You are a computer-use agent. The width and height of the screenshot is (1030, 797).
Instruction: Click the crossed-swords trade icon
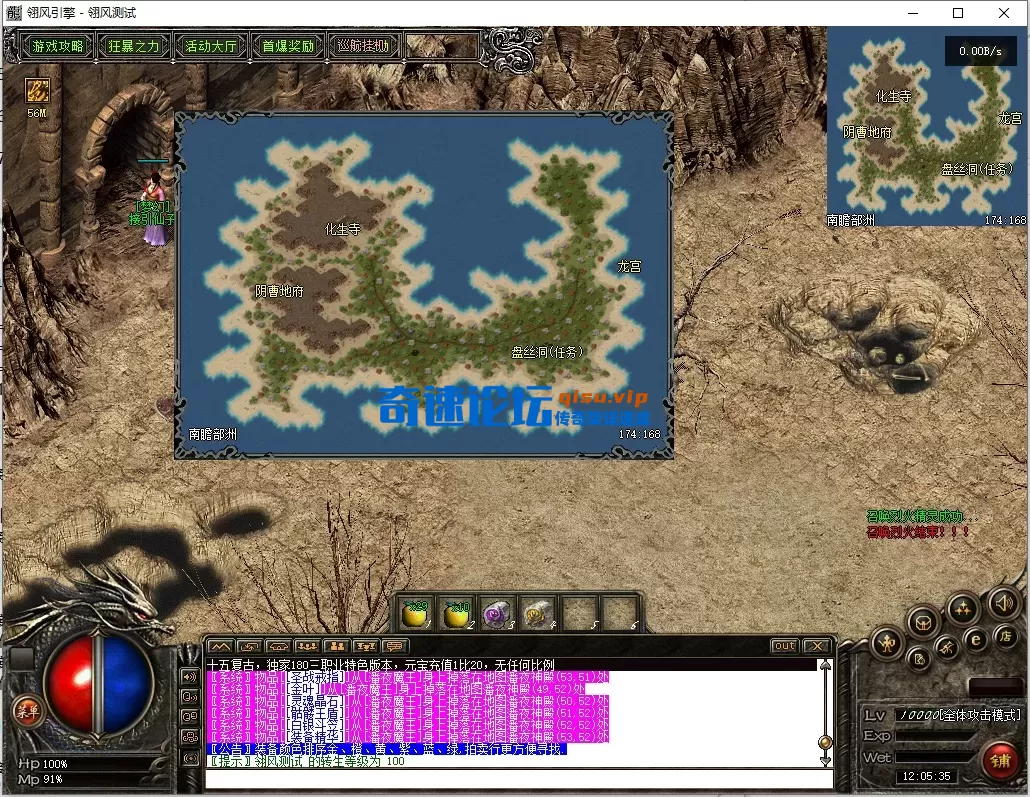coord(947,648)
